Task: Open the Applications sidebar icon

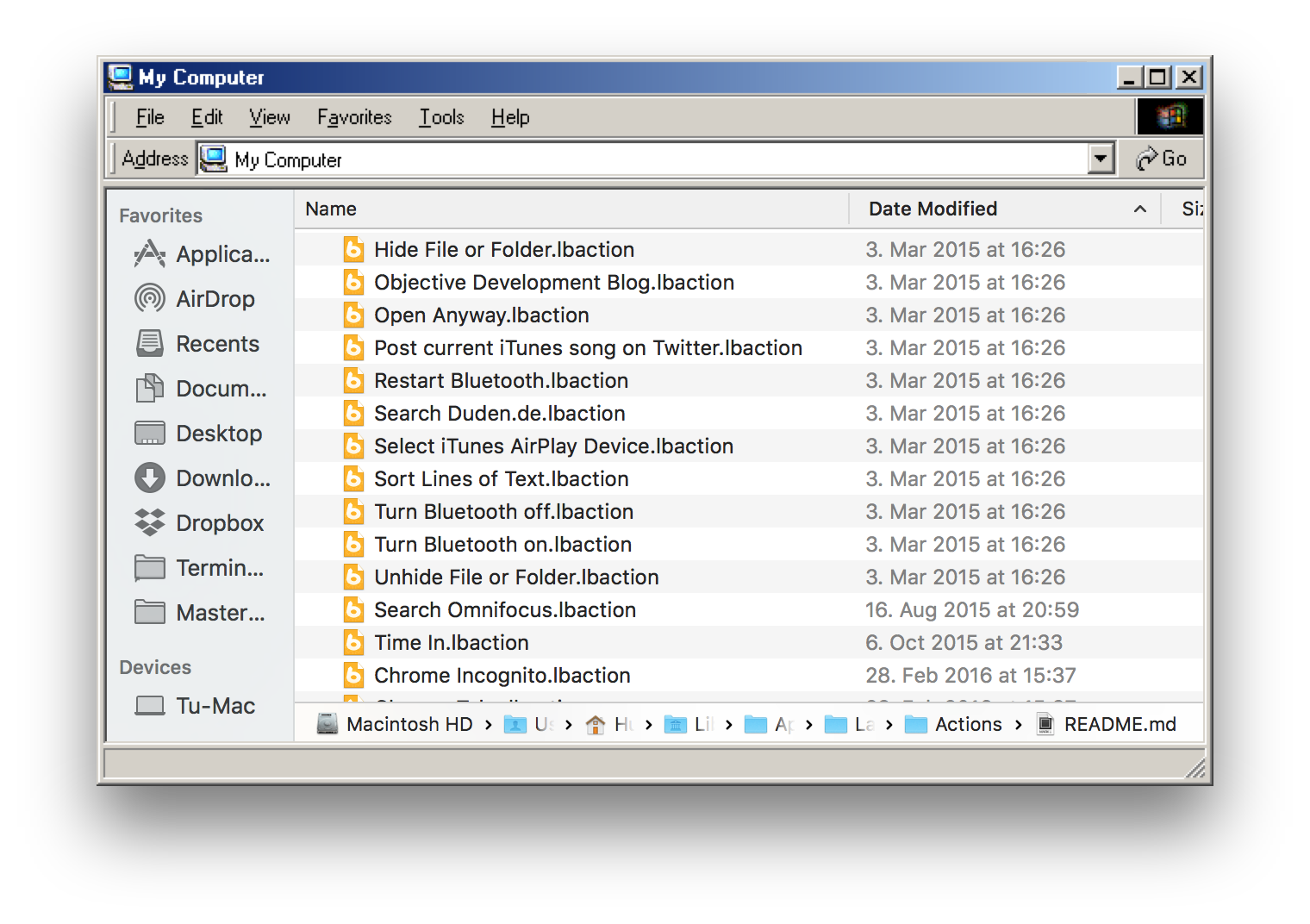Action: click(x=150, y=254)
